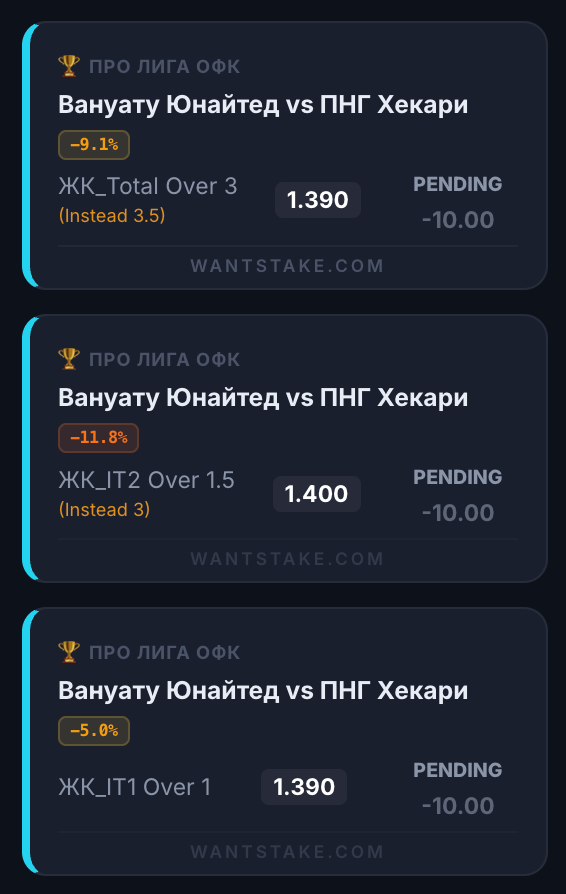566x894 pixels.
Task: Click the 1.390 odds for ЖК_Total Over 3
Action: 317,200
